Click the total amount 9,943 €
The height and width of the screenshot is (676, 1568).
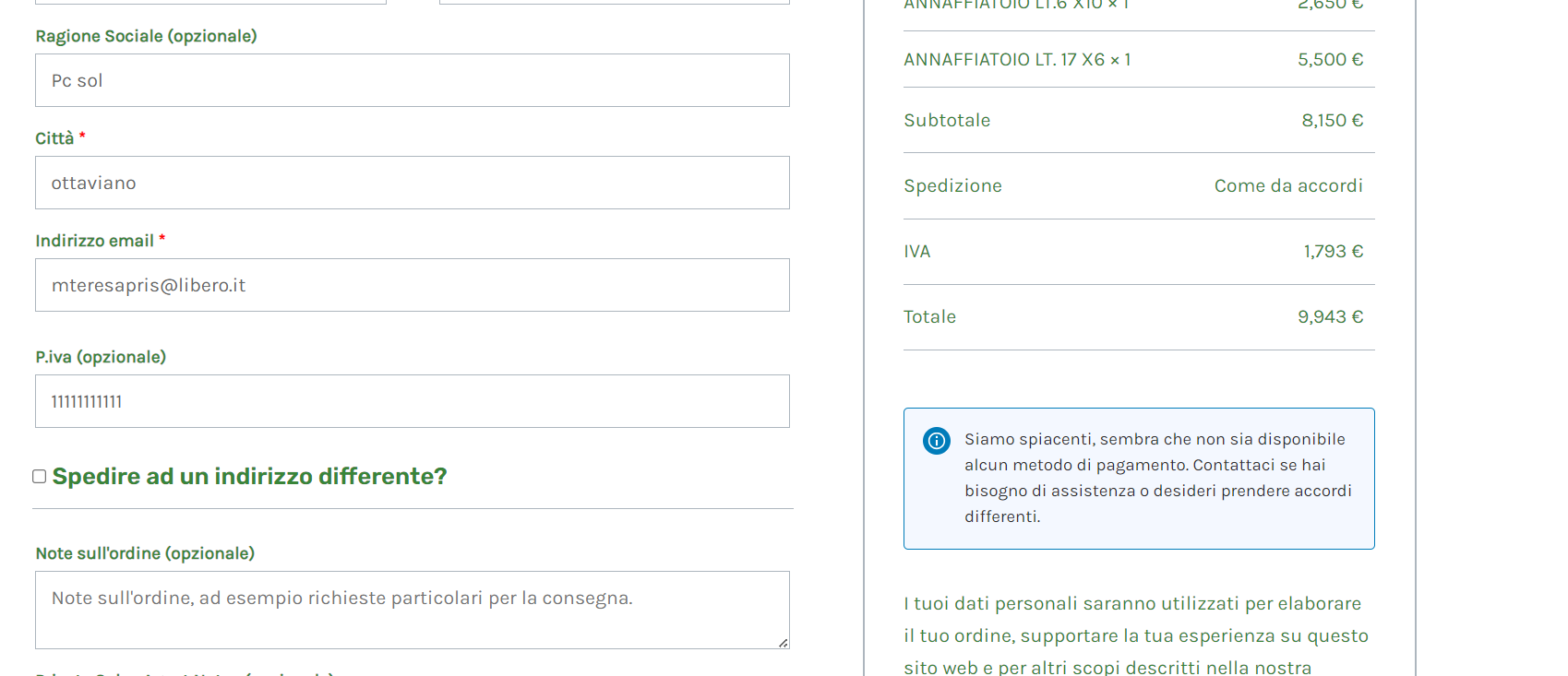point(1330,317)
